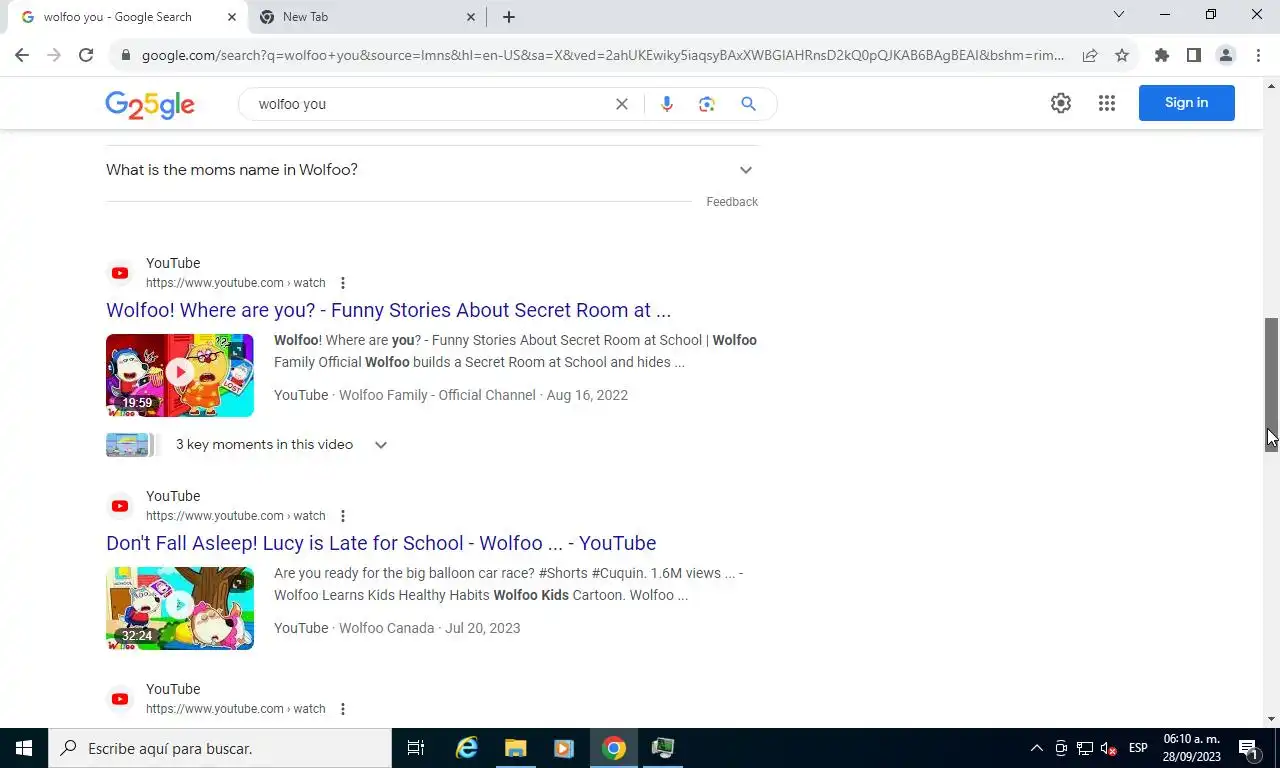Go to Google home via the logo
The height and width of the screenshot is (768, 1280).
pyautogui.click(x=150, y=105)
